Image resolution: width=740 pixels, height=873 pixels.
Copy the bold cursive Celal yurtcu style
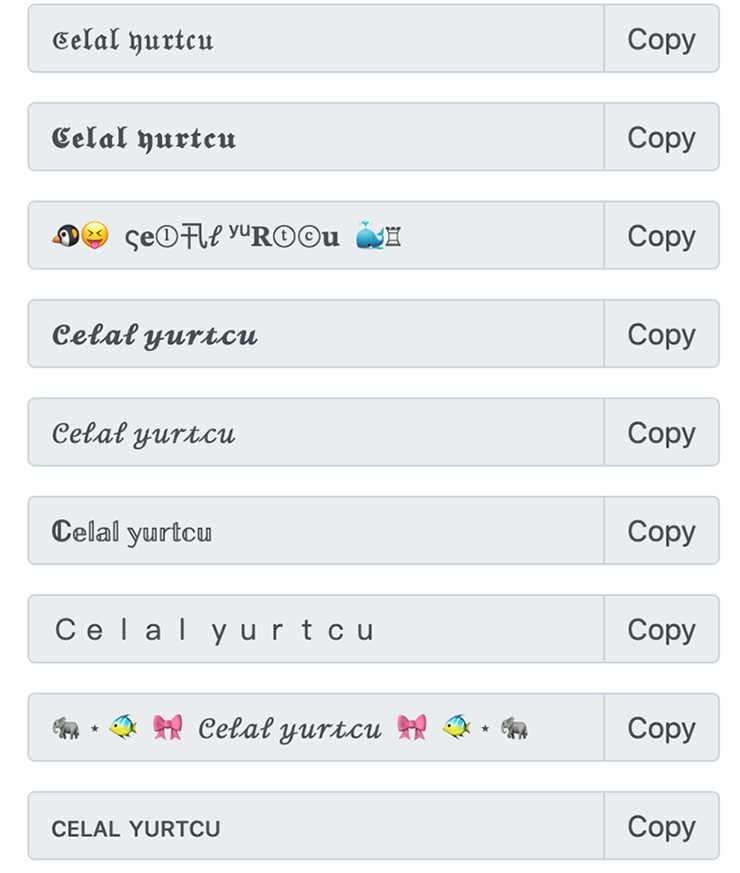[661, 334]
